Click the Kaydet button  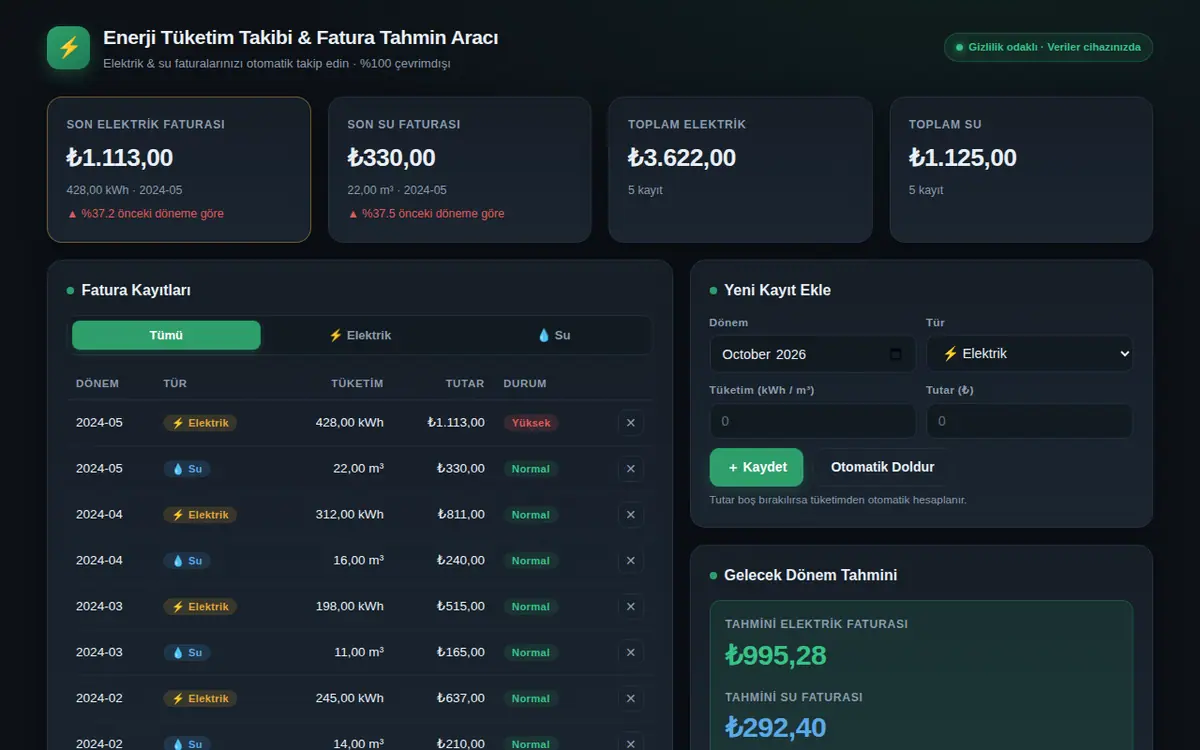coord(756,467)
